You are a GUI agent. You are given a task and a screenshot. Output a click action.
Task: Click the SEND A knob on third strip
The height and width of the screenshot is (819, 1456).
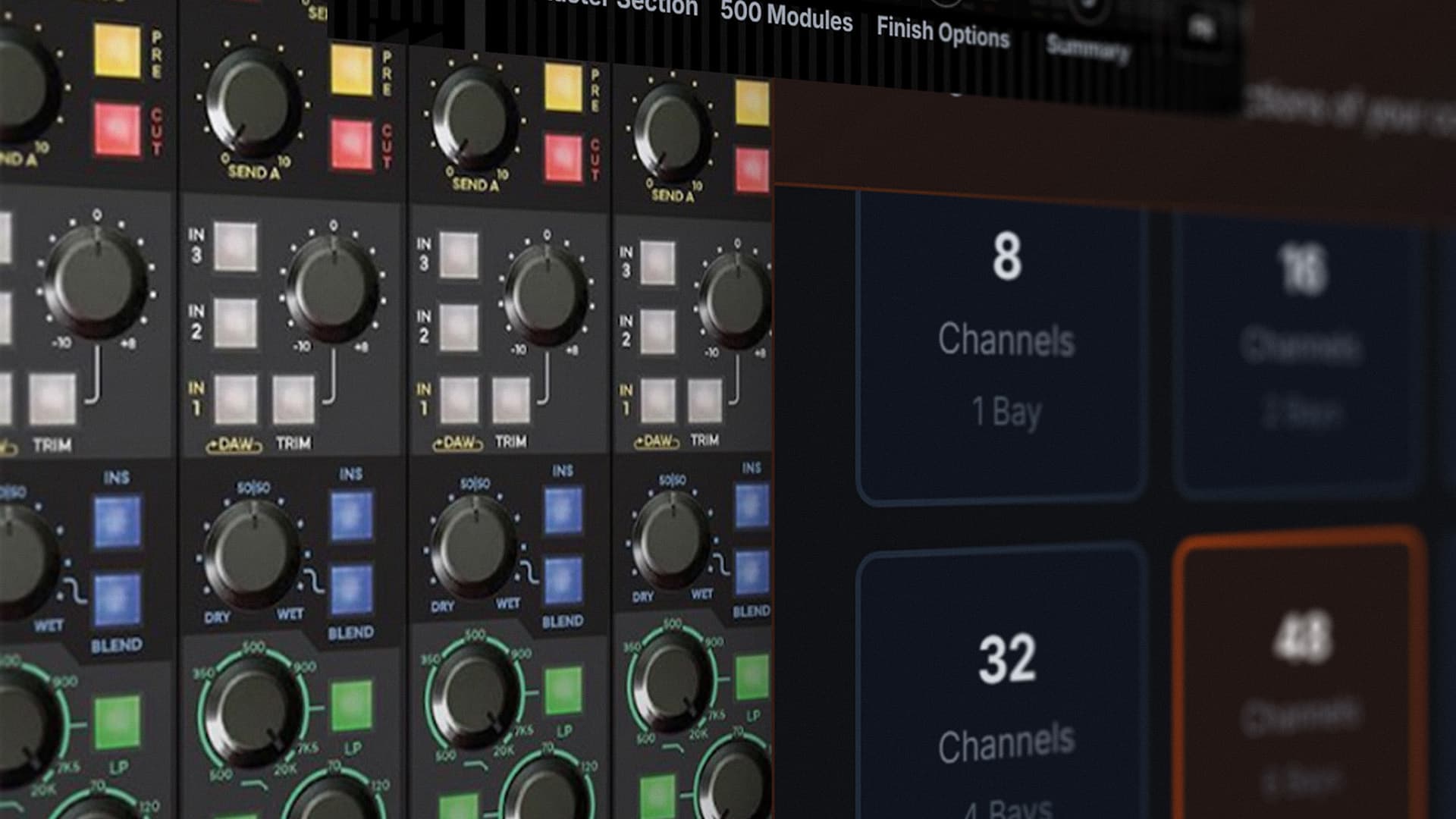click(475, 118)
